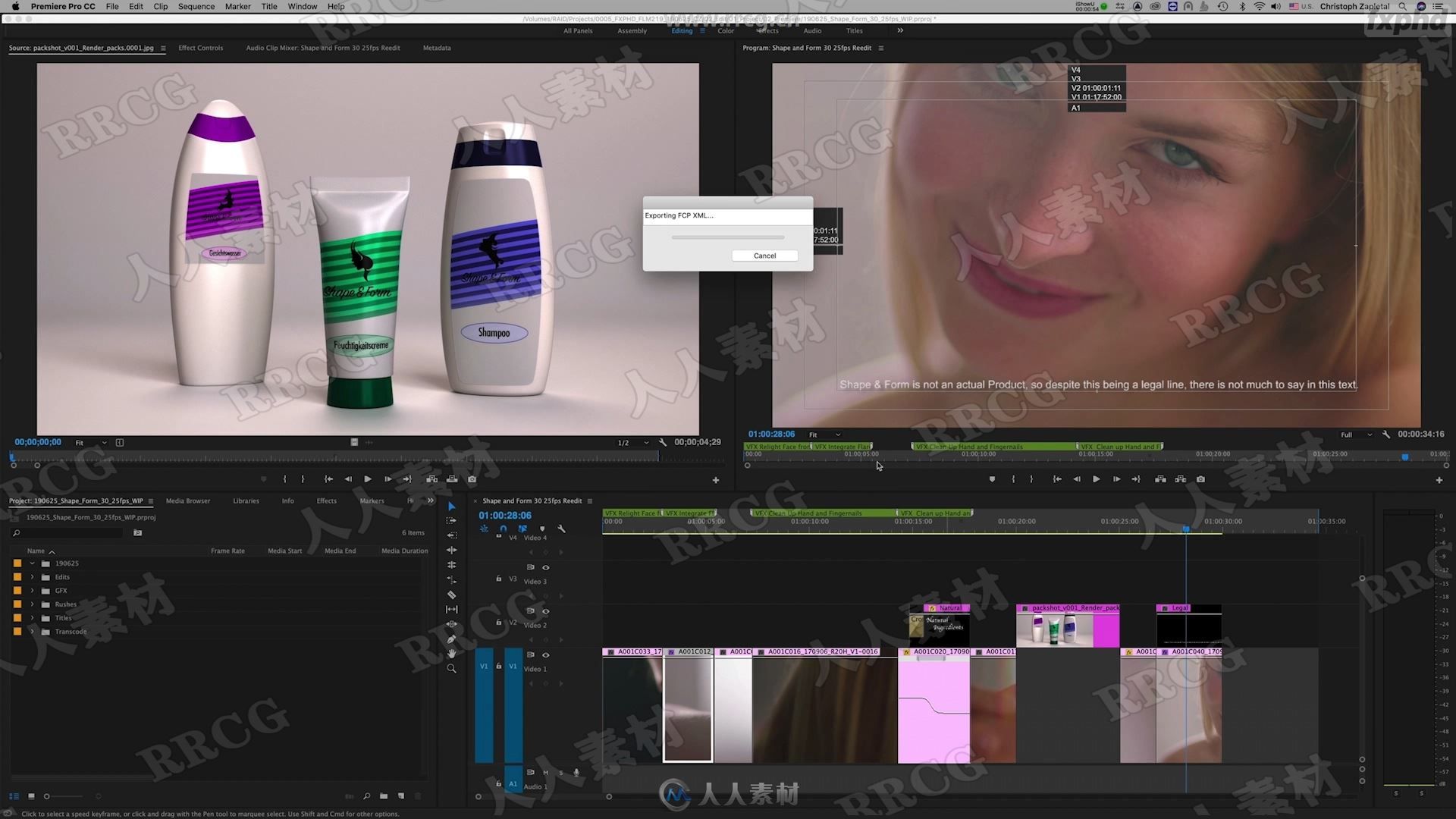The height and width of the screenshot is (819, 1456).
Task: Click the Program monitor scrub playhead
Action: pos(1404,457)
